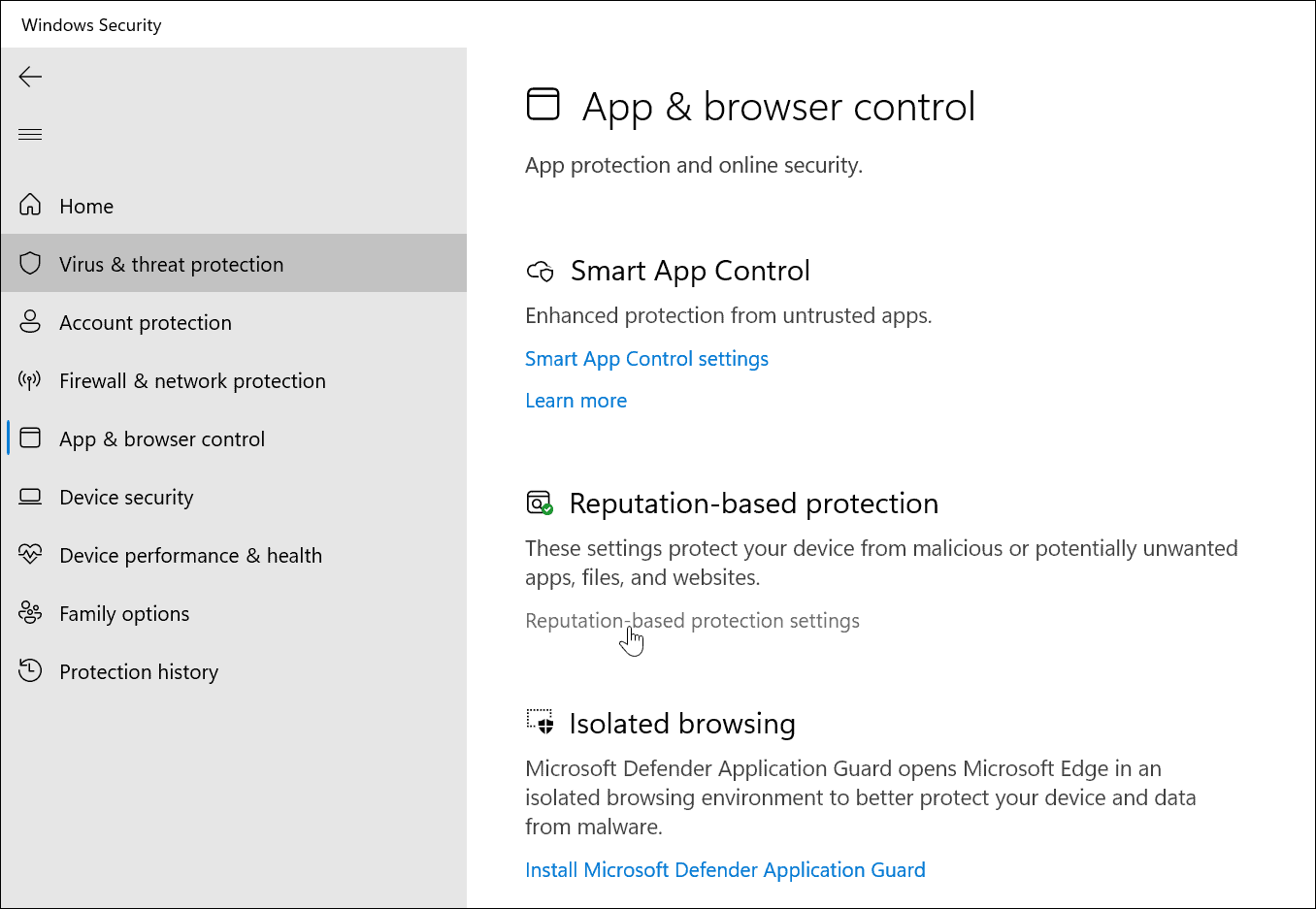Click the Device performance heart icon
Viewport: 1316px width, 909px height.
point(30,554)
